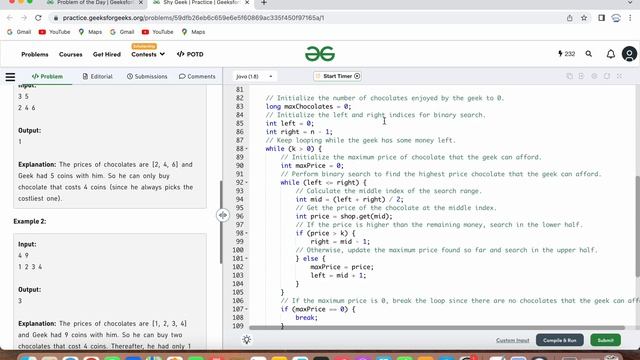640x360 pixels.
Task: Open the search magnifier icon in the header
Action: tap(589, 54)
